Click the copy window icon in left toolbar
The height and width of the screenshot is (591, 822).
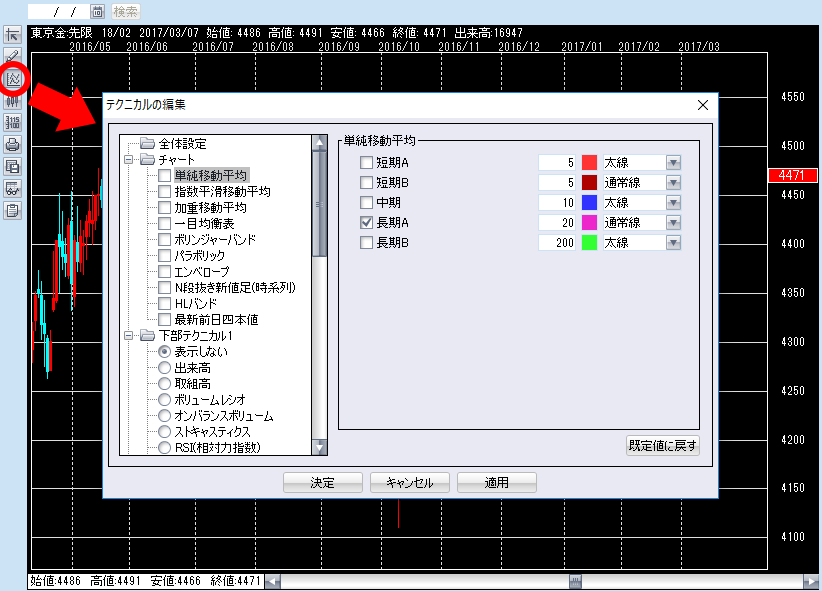point(13,167)
